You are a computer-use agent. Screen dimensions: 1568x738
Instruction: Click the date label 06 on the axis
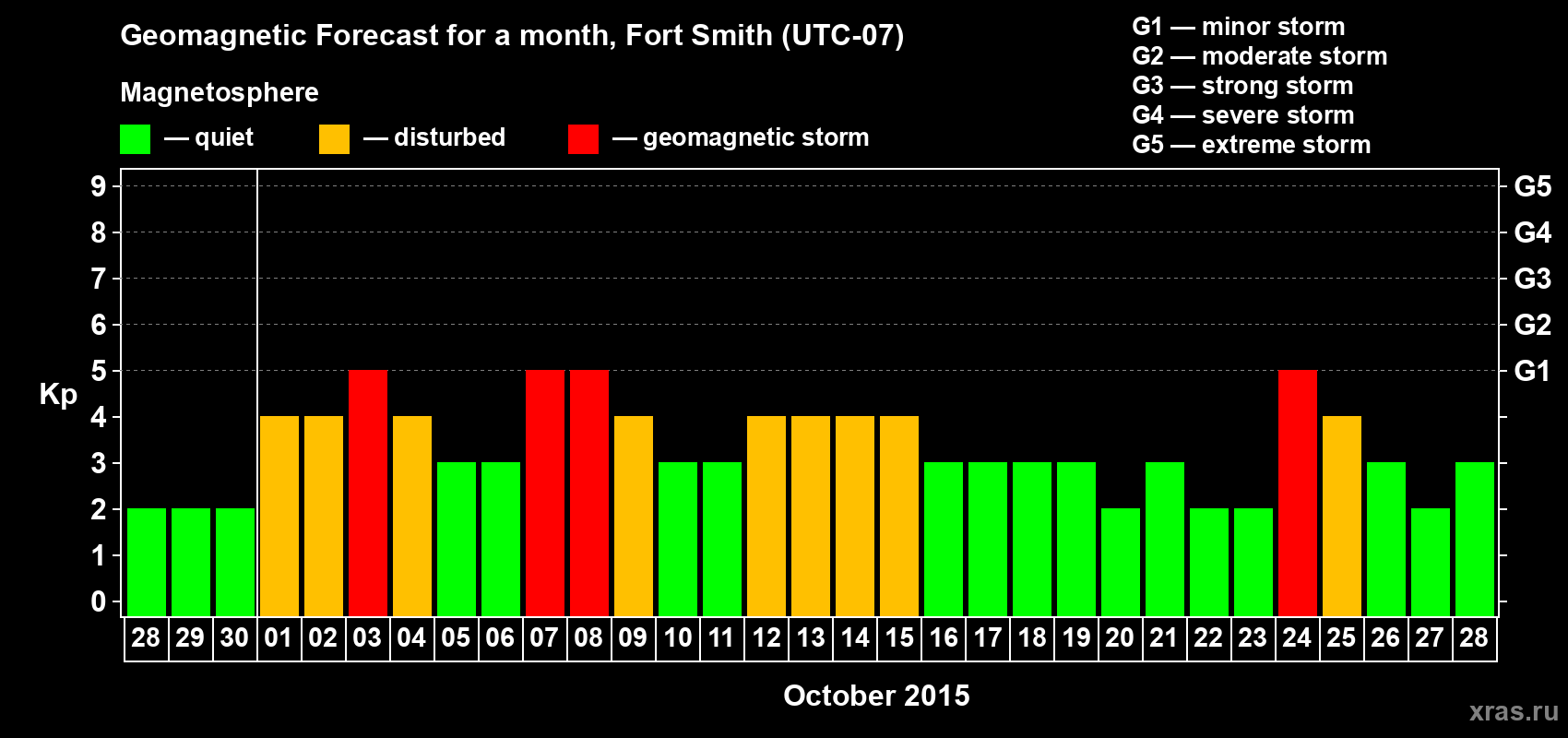point(500,638)
